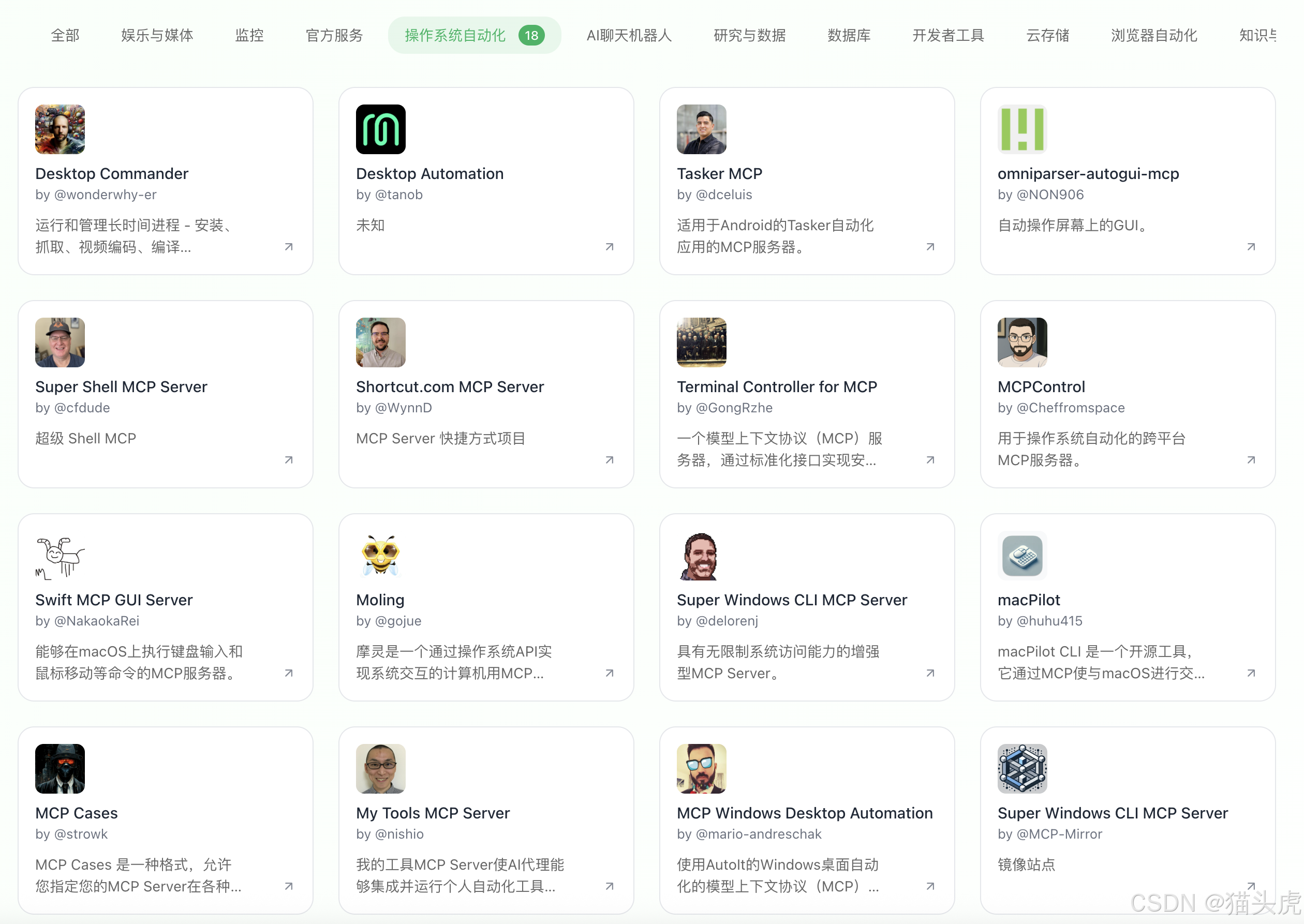
Task: Switch to the 开发者工具 tab
Action: pos(948,35)
